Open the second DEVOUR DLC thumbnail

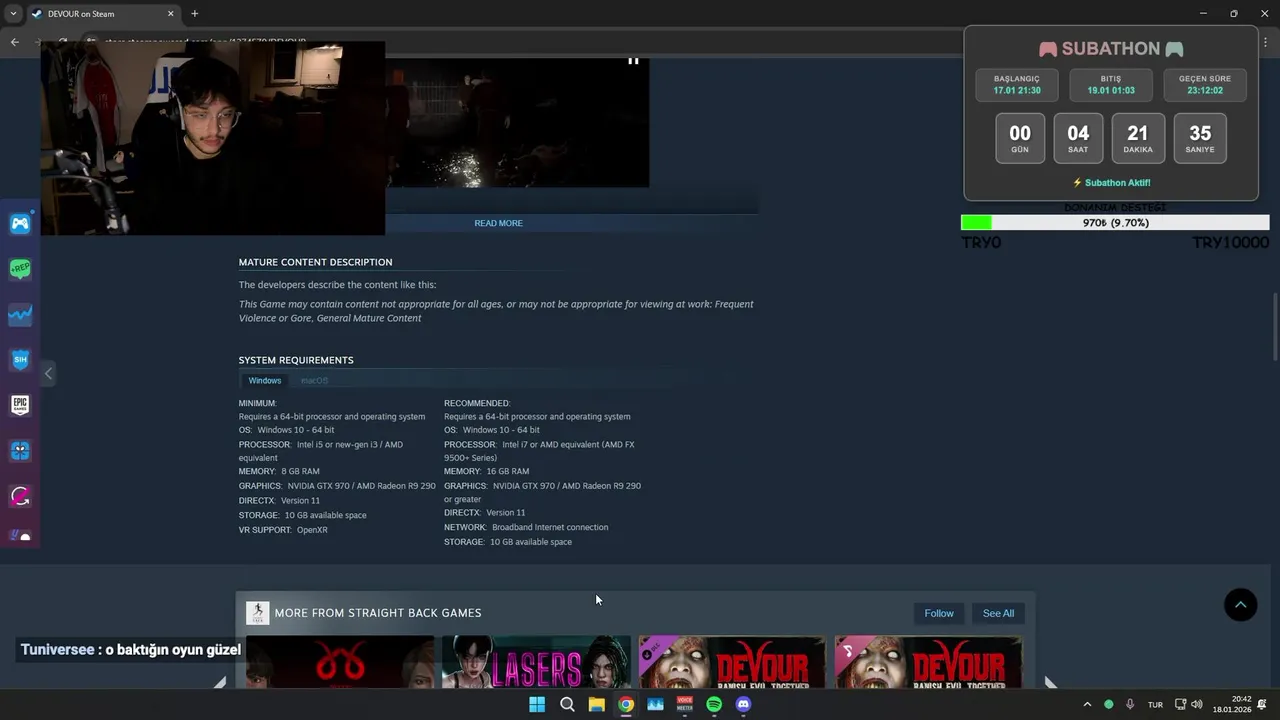tap(928, 662)
